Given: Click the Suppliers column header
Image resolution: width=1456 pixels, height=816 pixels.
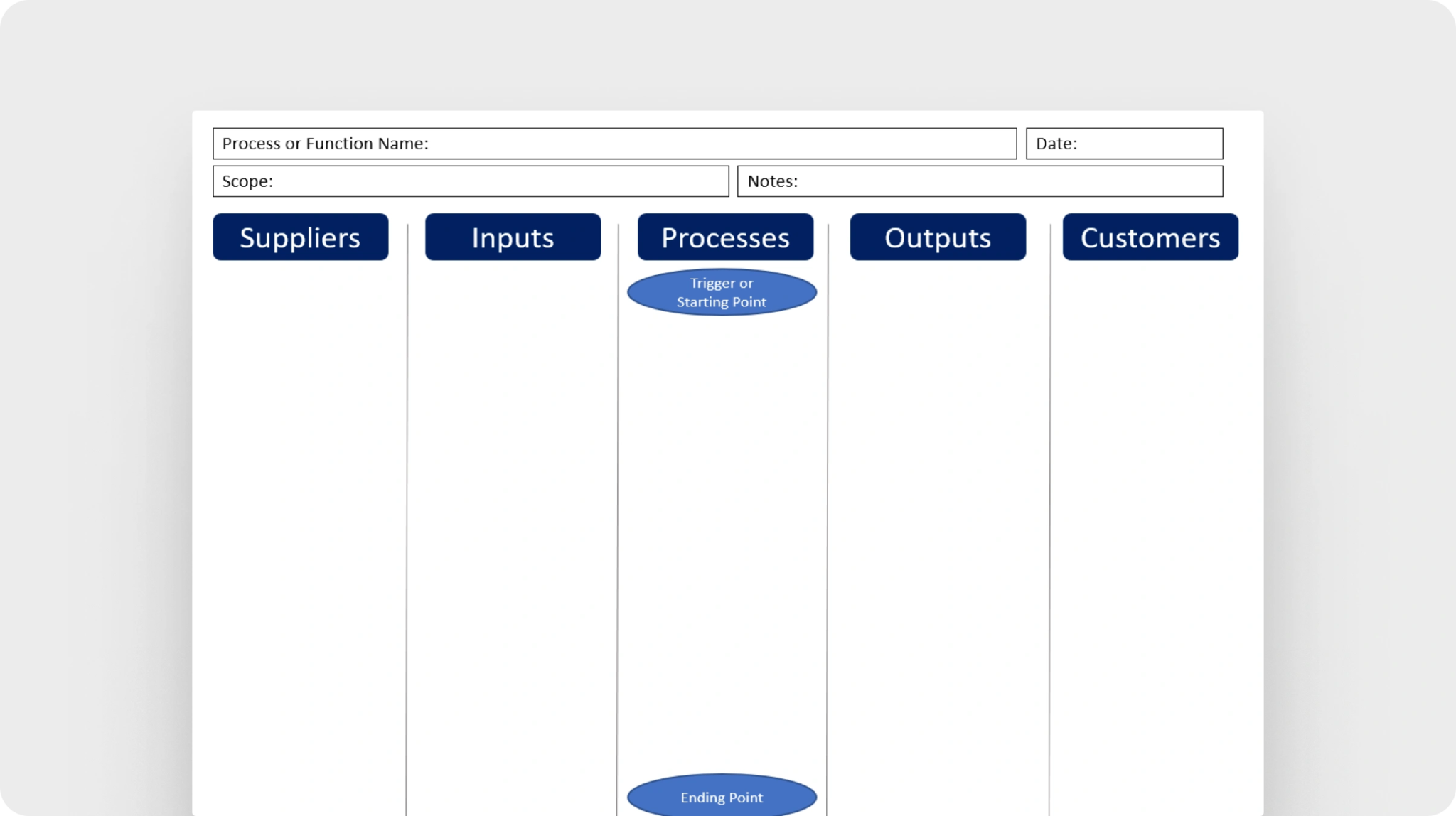Looking at the screenshot, I should click(x=300, y=237).
